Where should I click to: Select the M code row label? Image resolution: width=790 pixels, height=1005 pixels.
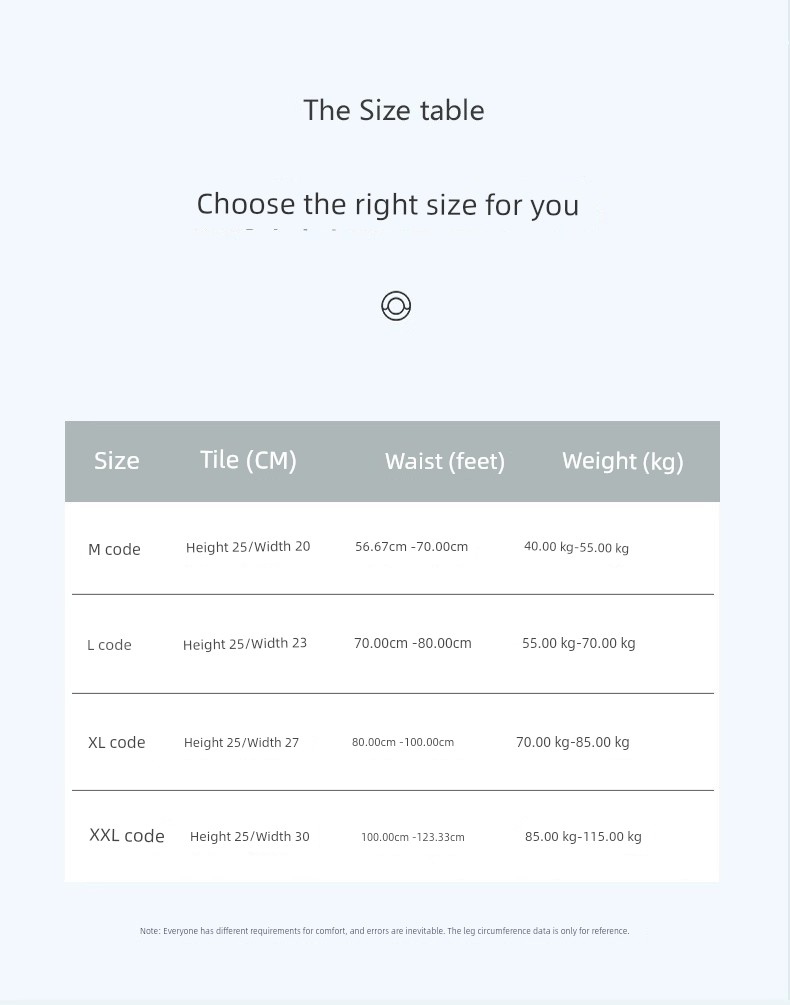(114, 549)
